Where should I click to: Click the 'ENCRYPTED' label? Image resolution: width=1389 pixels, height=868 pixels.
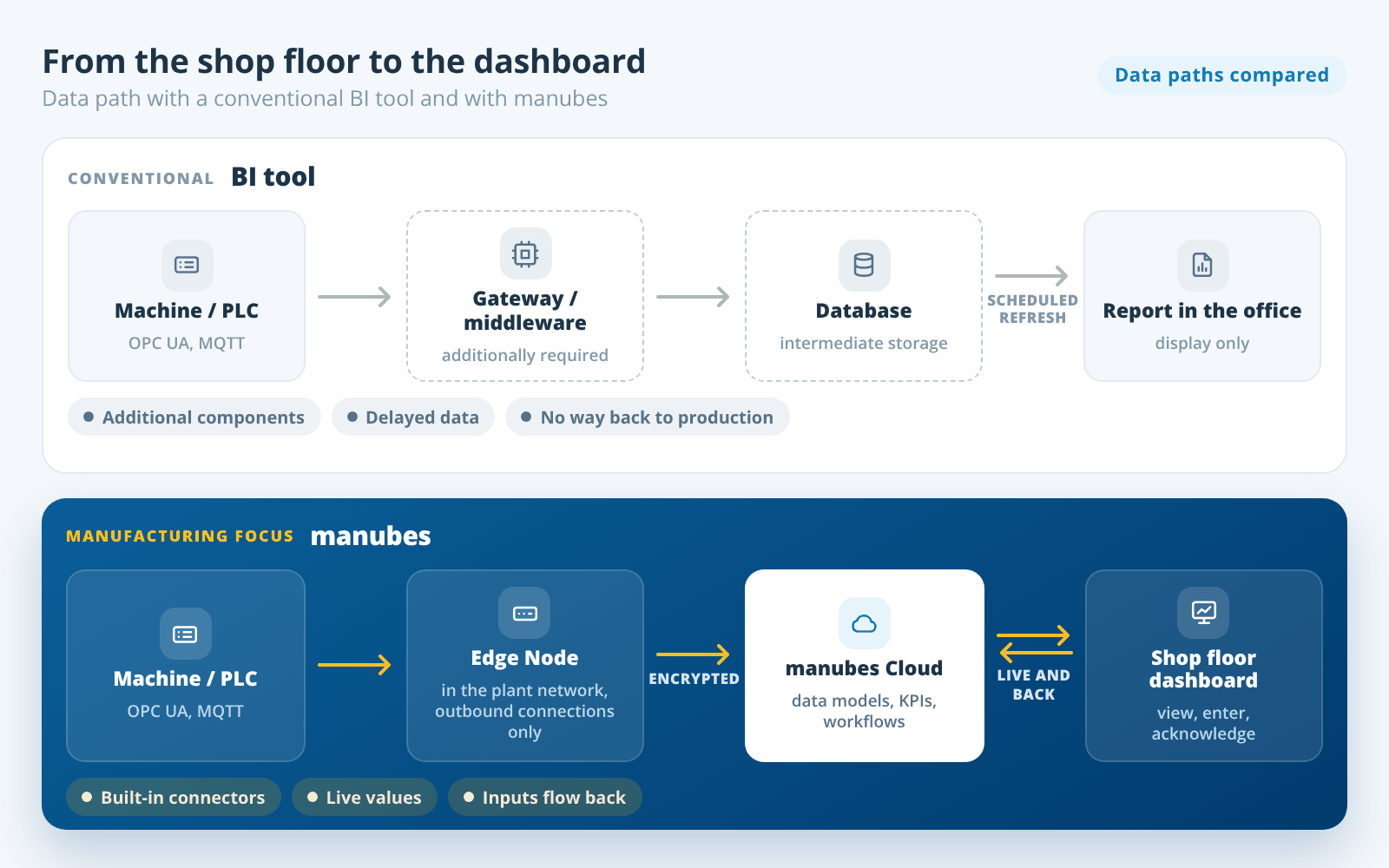694,679
